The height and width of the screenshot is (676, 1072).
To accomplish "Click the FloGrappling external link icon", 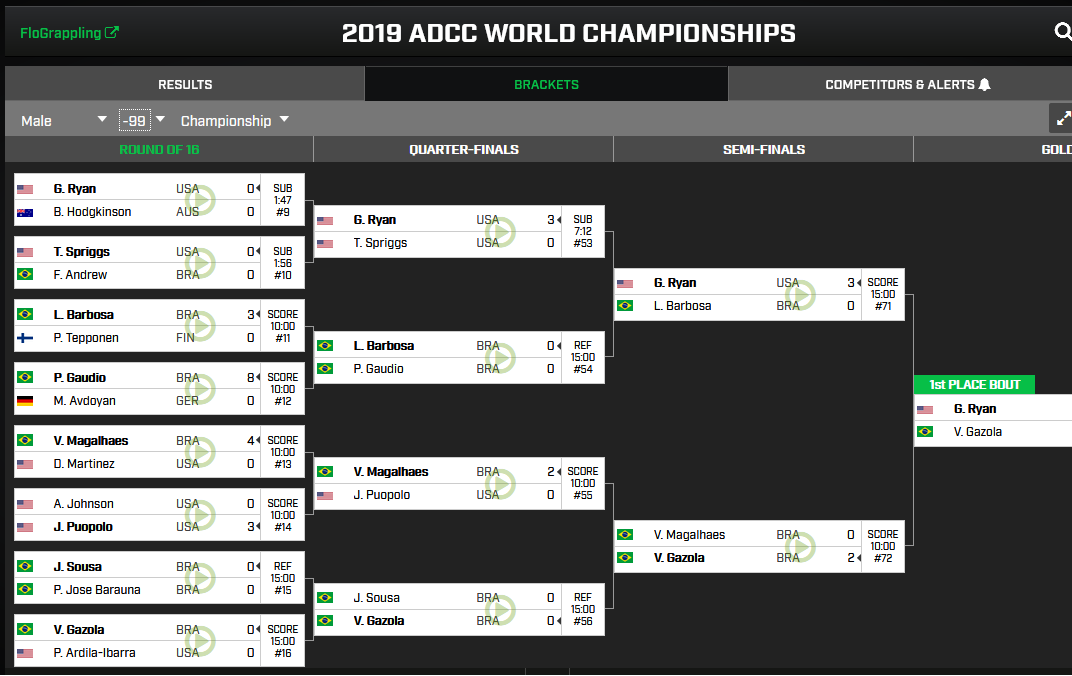I will click(x=111, y=32).
